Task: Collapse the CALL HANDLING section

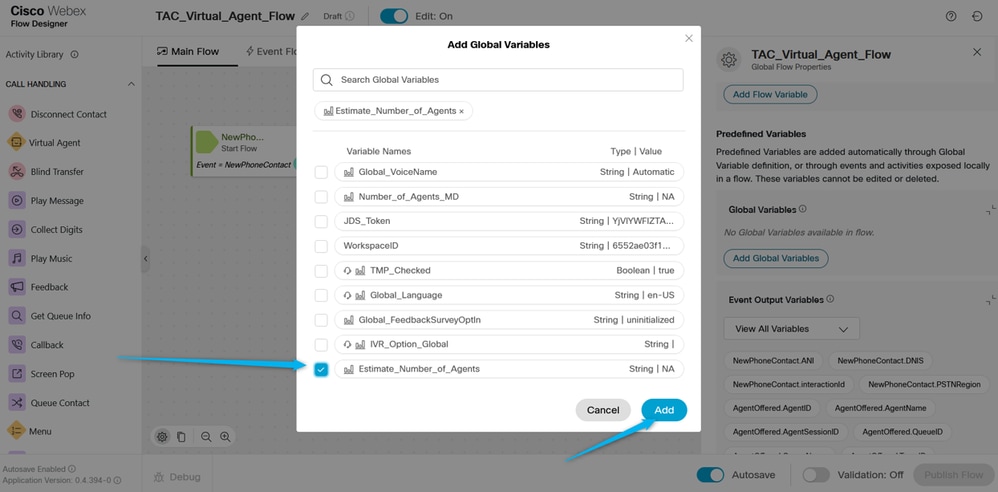Action: pos(131,84)
